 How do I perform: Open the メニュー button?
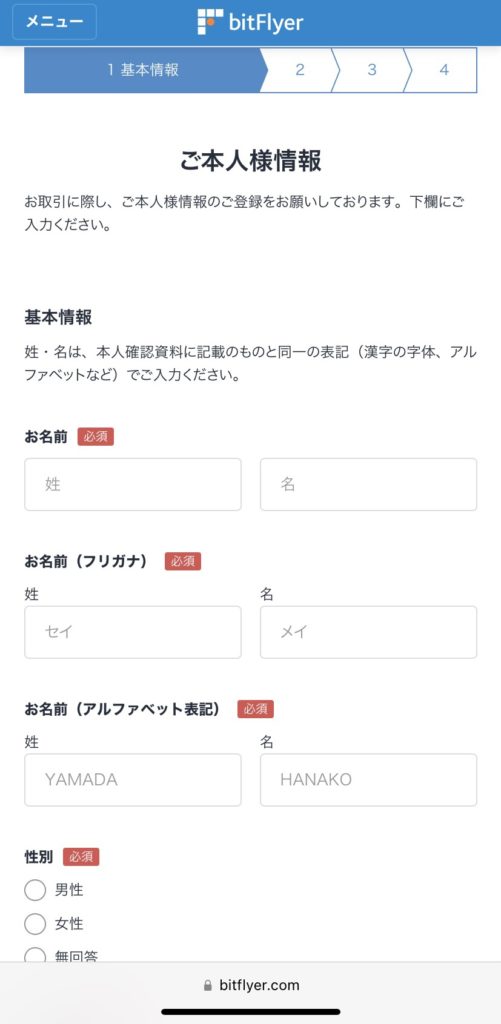[54, 22]
